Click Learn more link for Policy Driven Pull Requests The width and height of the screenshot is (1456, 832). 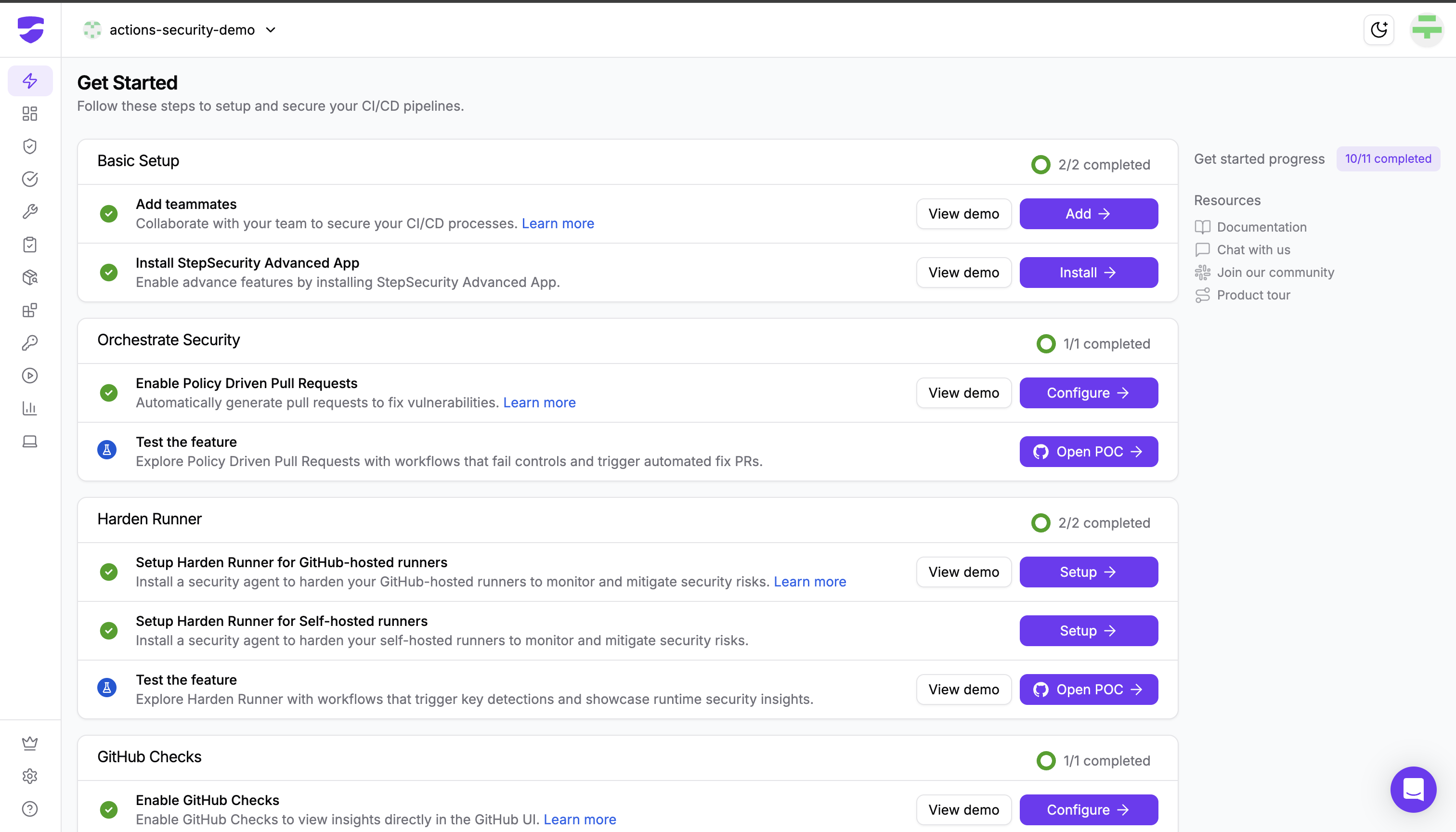pyautogui.click(x=539, y=403)
